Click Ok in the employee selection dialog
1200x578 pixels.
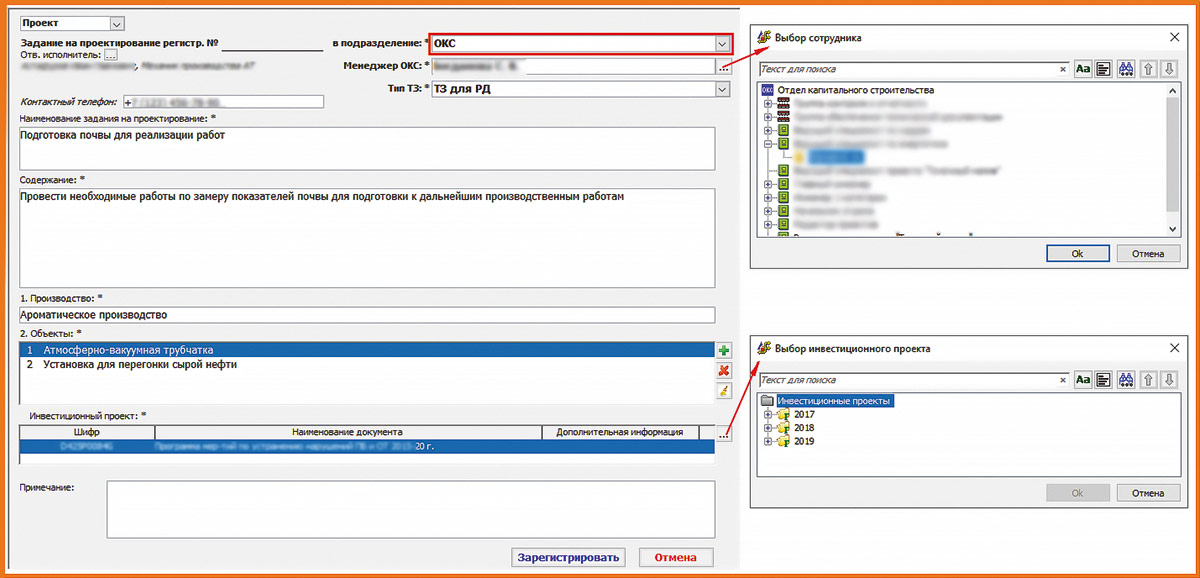(x=1077, y=253)
